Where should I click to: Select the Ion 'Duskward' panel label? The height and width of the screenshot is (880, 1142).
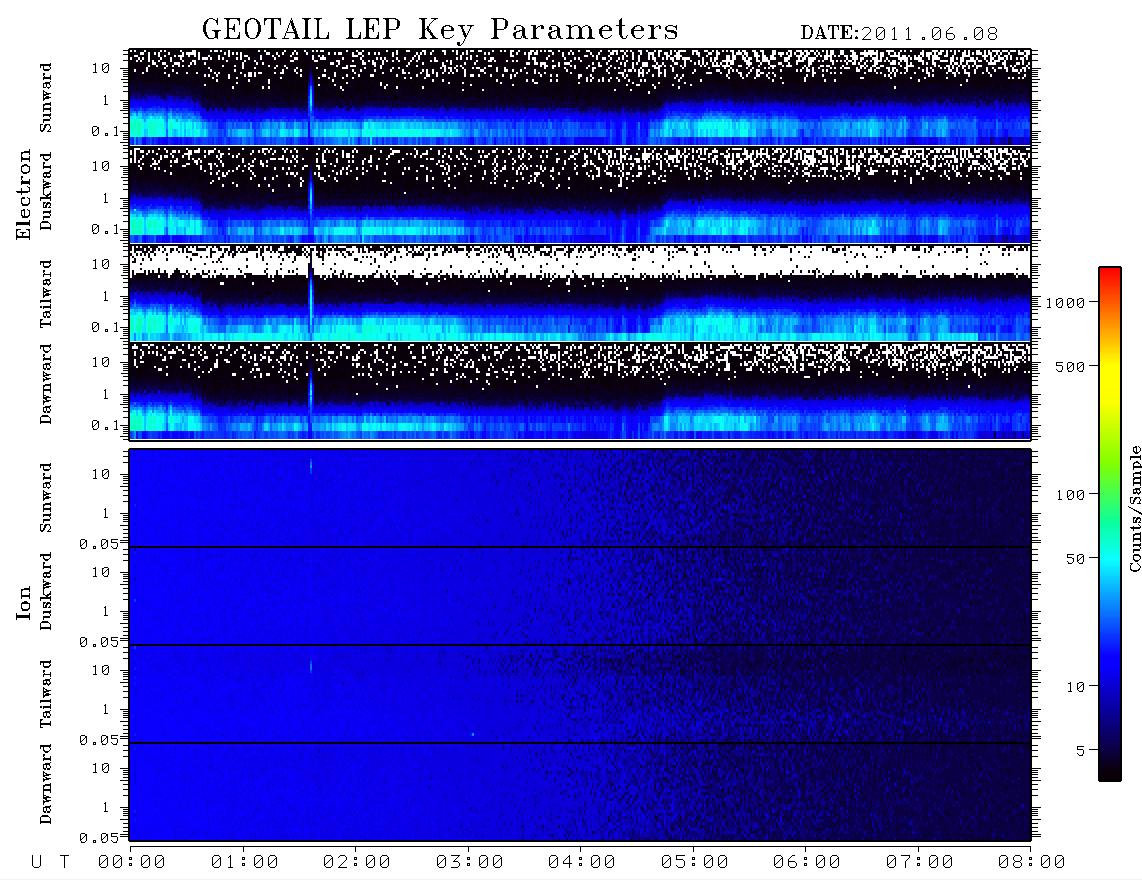click(46, 591)
